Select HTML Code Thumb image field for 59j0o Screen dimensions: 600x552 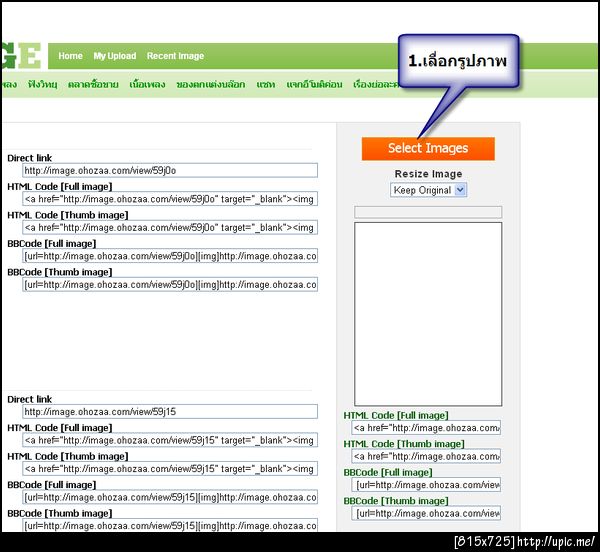coord(170,228)
